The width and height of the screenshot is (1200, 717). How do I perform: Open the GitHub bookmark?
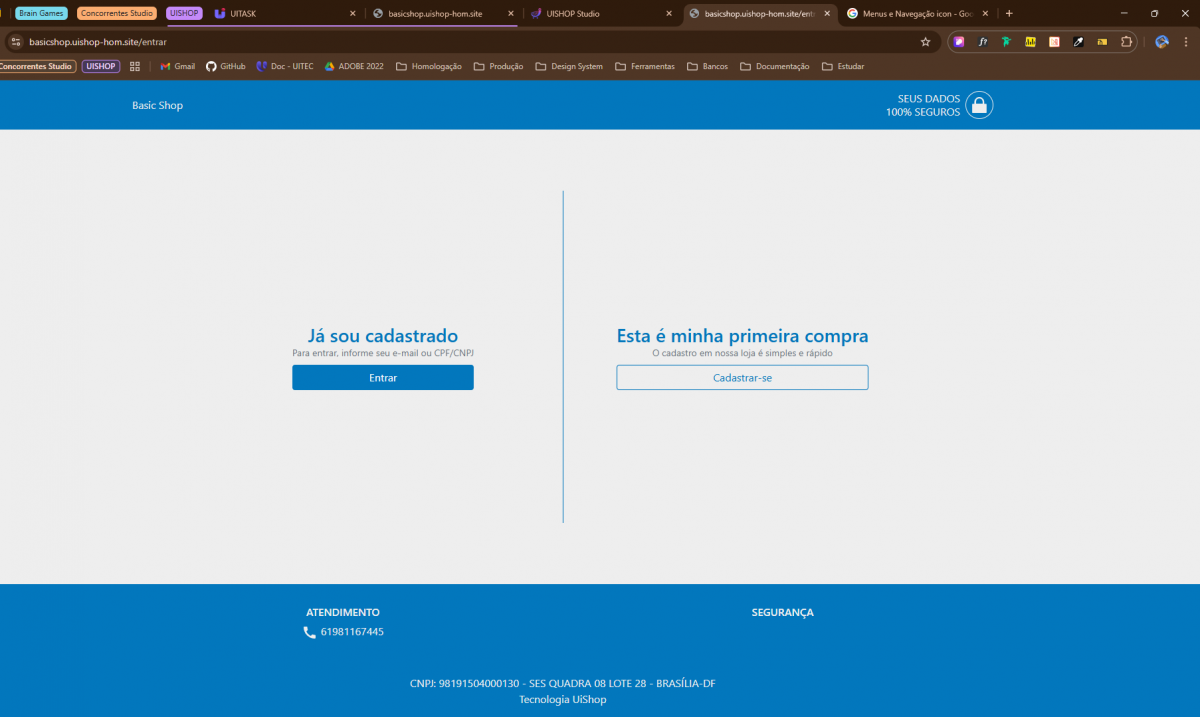point(225,66)
